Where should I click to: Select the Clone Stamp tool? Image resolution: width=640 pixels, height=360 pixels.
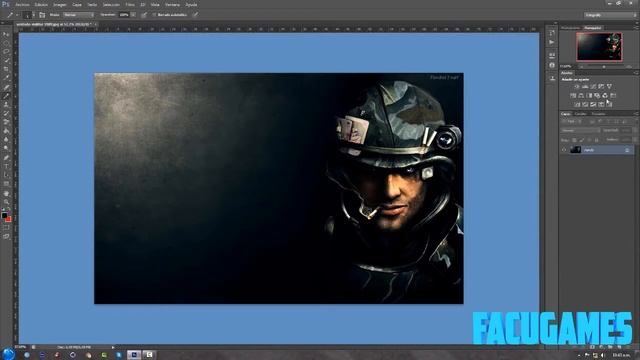(6, 104)
